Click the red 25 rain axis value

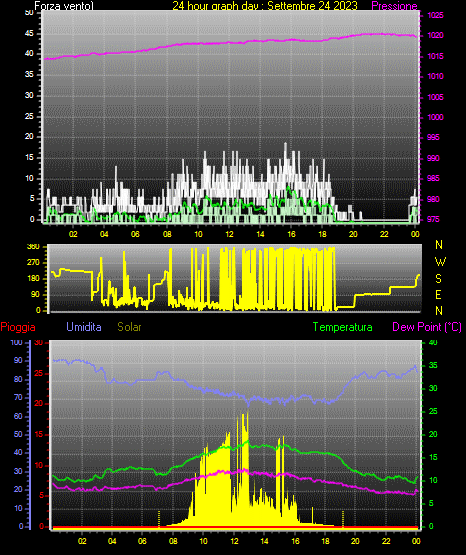(x=39, y=373)
